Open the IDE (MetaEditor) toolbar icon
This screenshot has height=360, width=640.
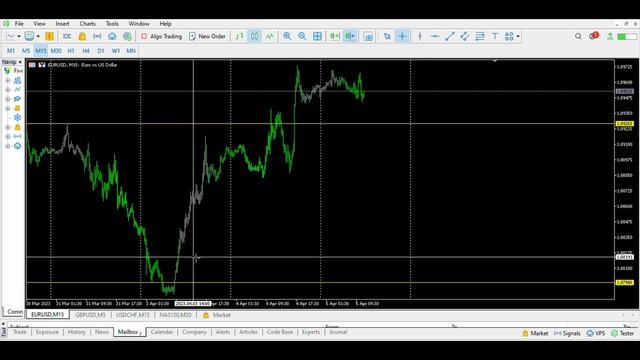click(67, 36)
